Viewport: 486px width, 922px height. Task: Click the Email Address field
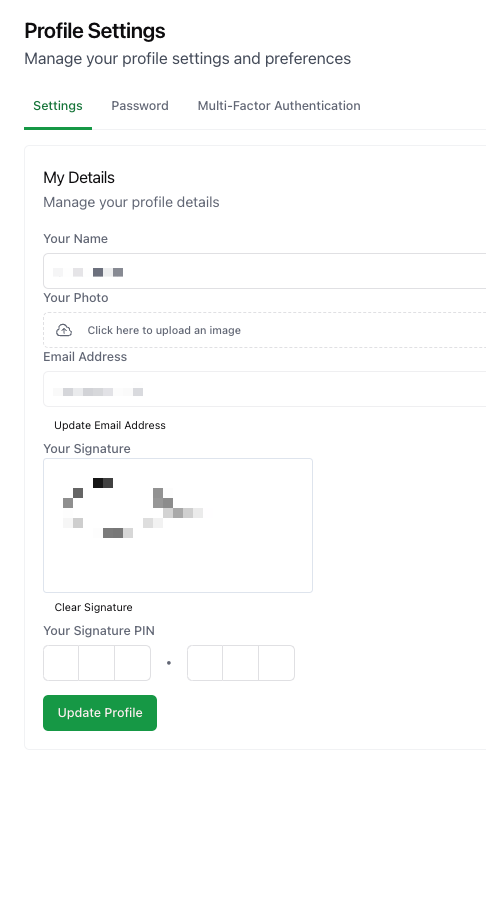[x=264, y=389]
